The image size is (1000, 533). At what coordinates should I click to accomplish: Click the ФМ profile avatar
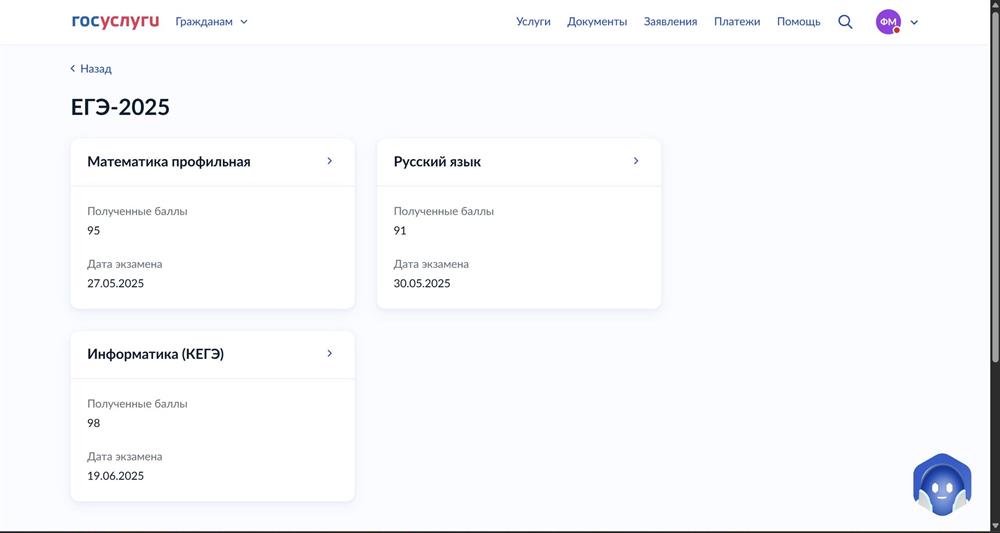coord(888,22)
